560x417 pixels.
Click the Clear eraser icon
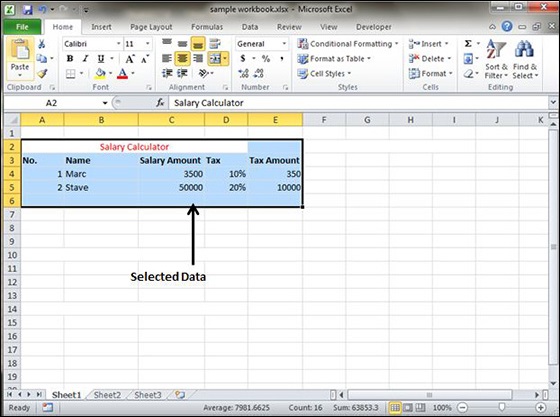click(468, 74)
